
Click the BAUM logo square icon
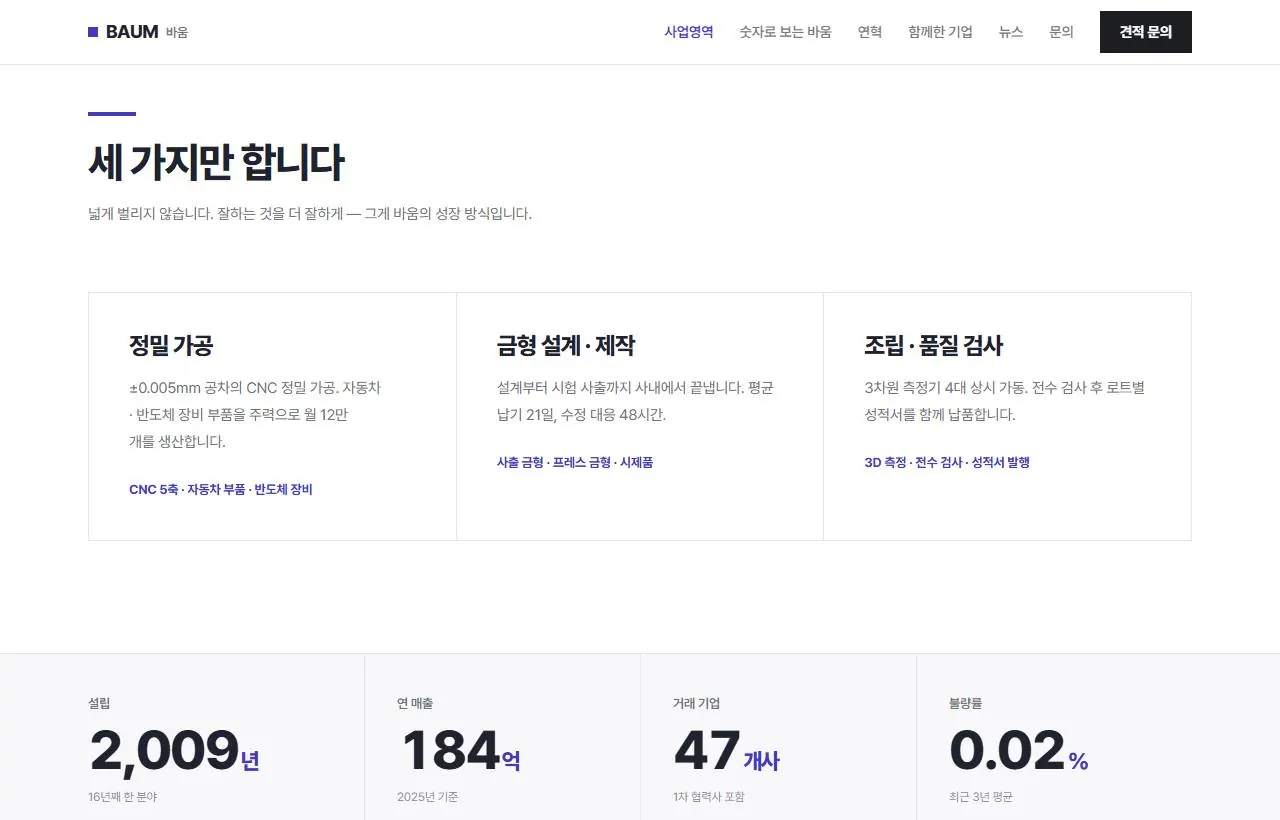(93, 32)
